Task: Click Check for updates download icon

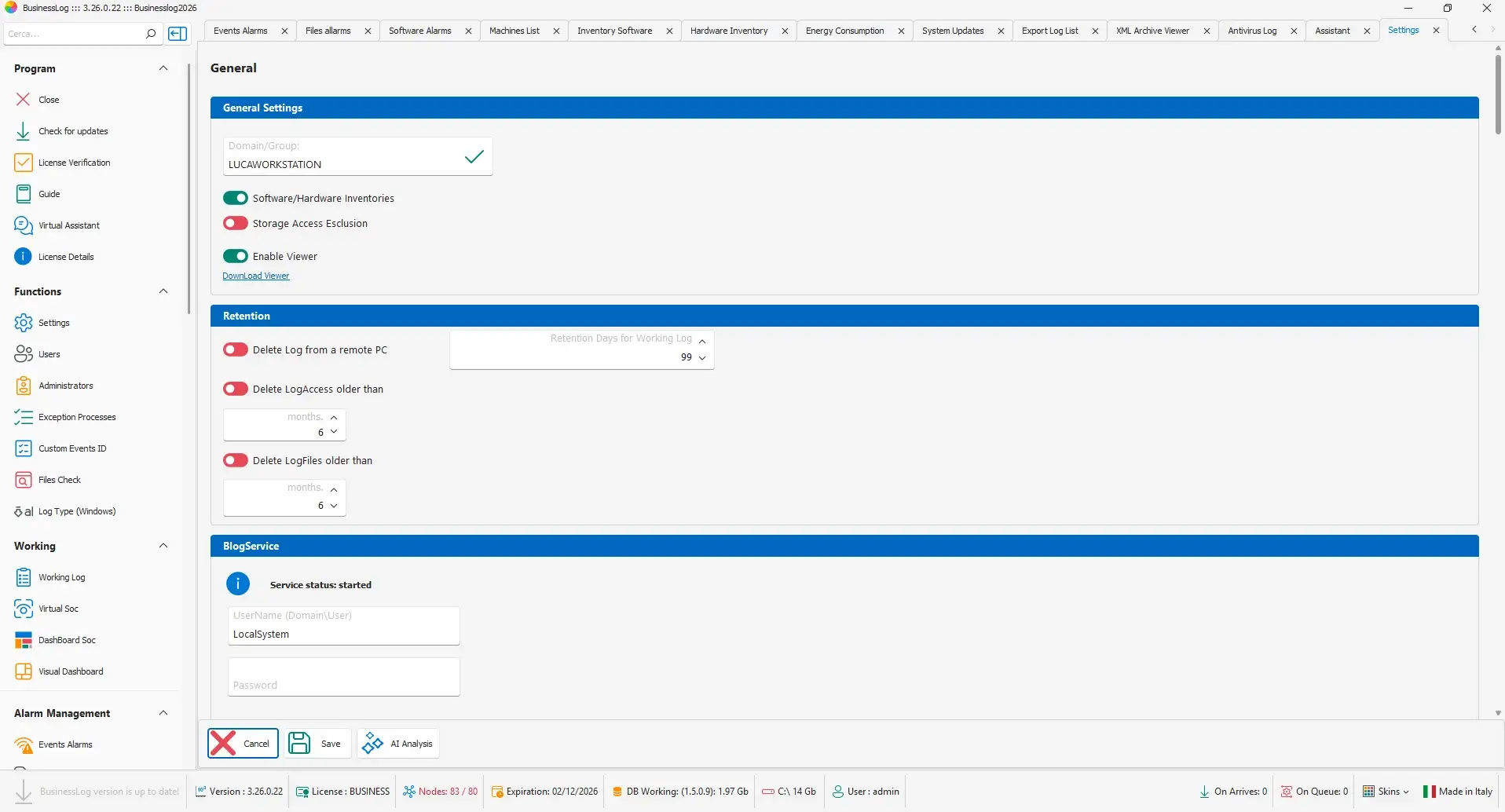Action: coord(24,131)
